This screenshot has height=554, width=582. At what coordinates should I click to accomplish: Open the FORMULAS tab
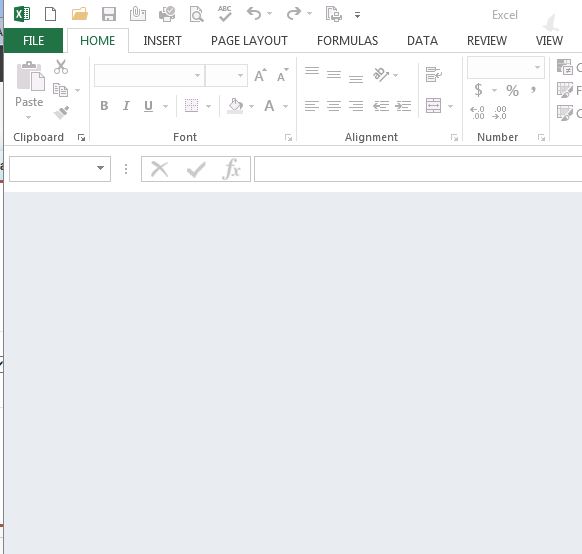click(x=347, y=40)
